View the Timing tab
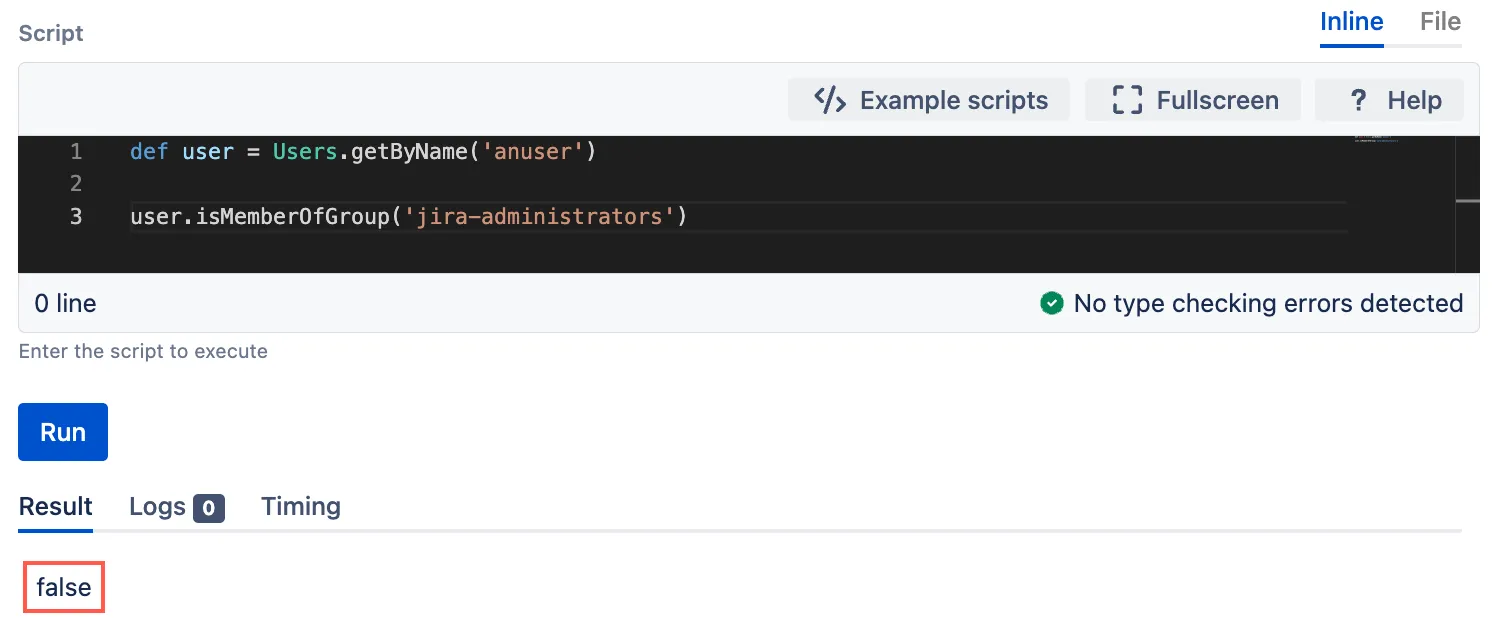The image size is (1492, 622). (x=301, y=507)
